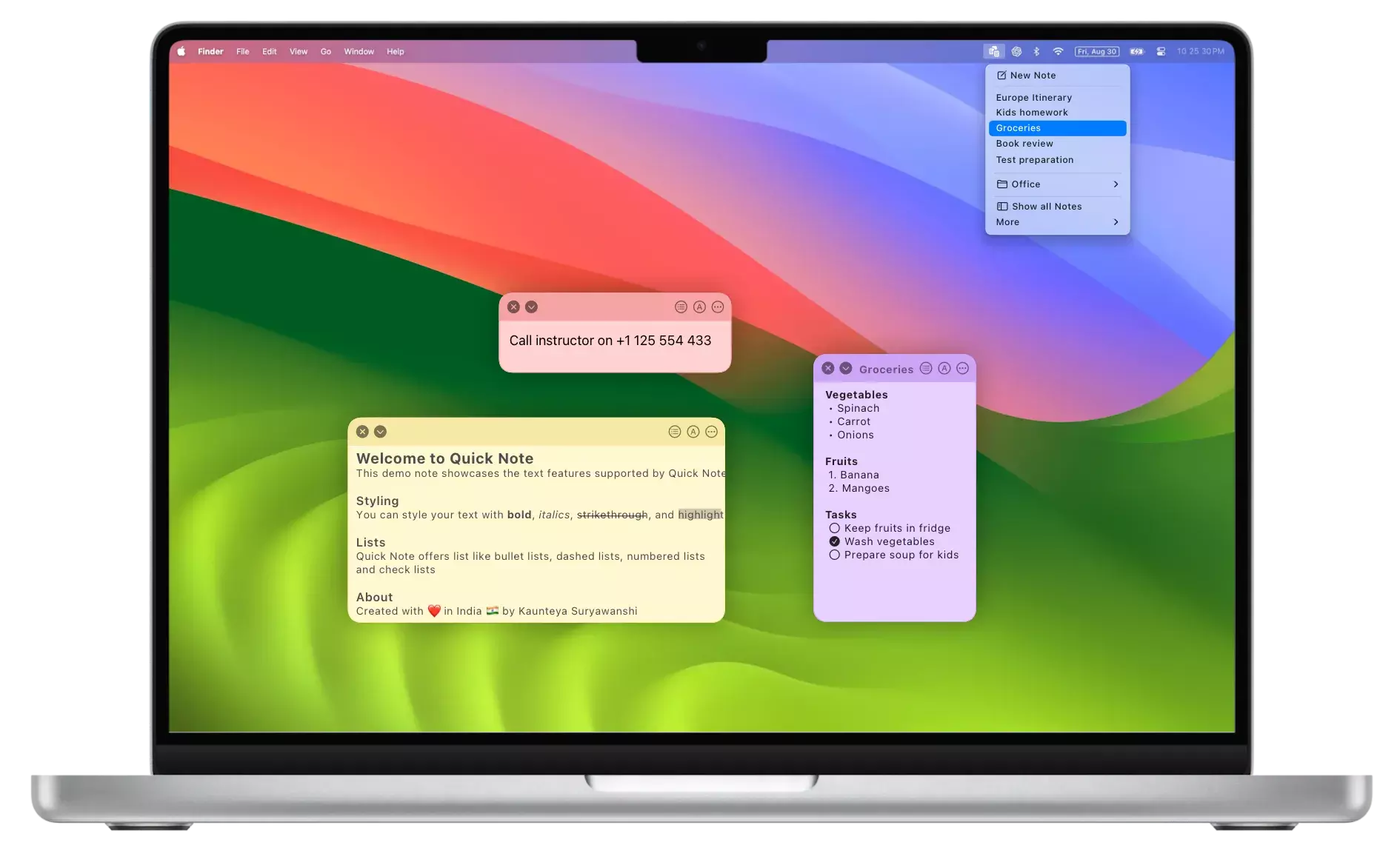Open the File menu in the menu bar
The height and width of the screenshot is (862, 1400).
(243, 51)
